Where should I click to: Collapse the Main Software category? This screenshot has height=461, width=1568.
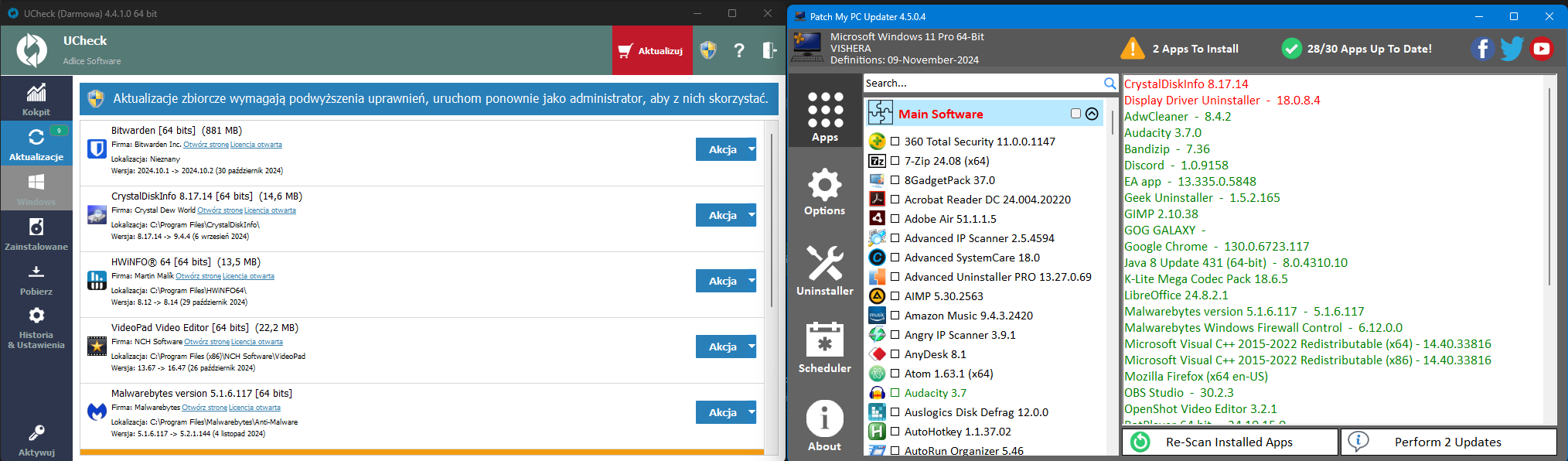click(1092, 114)
